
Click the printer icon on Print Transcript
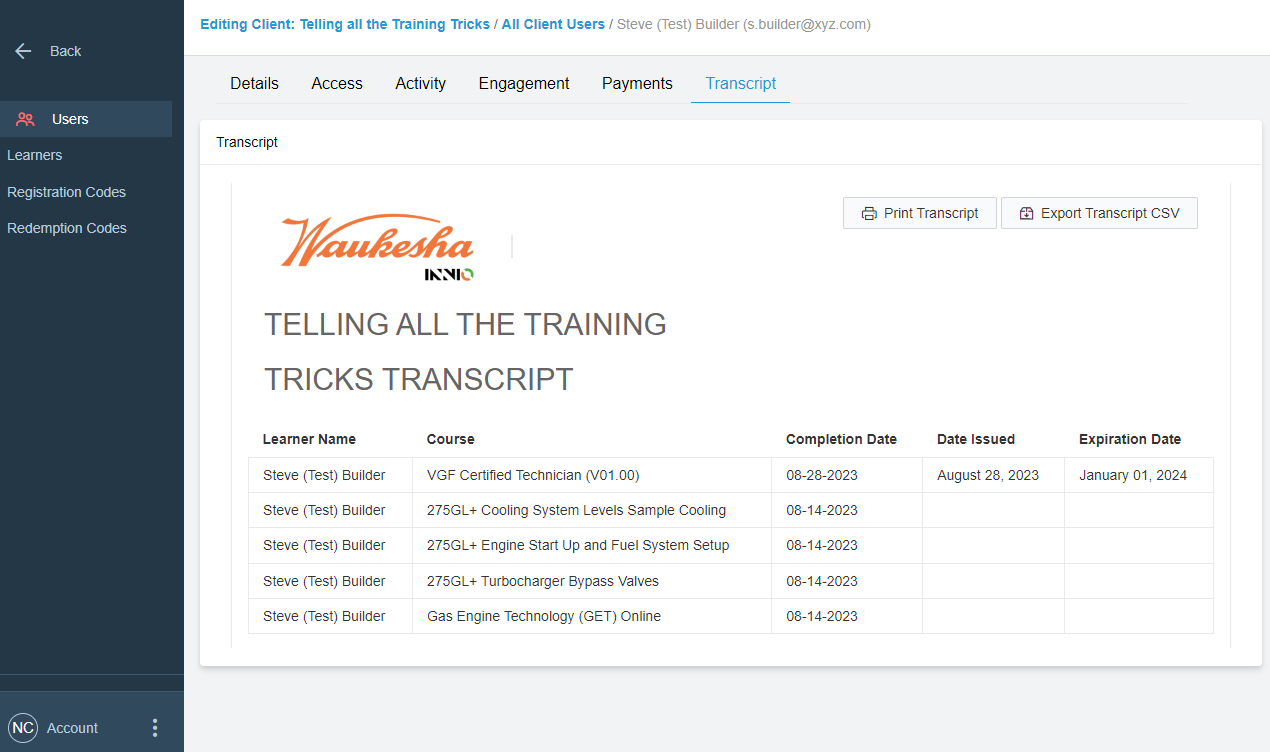(869, 213)
